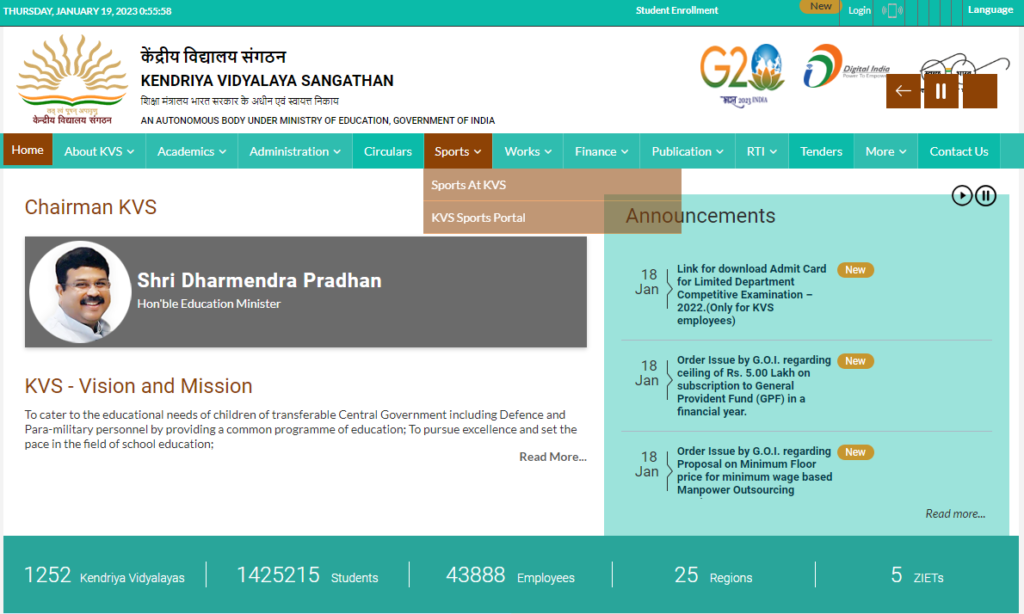Pause the header banner animation

click(940, 90)
